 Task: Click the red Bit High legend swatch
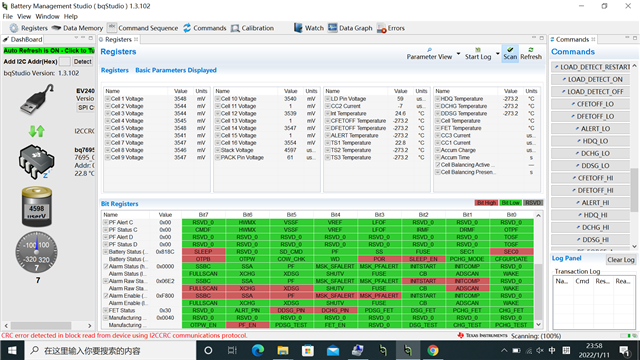pos(486,203)
